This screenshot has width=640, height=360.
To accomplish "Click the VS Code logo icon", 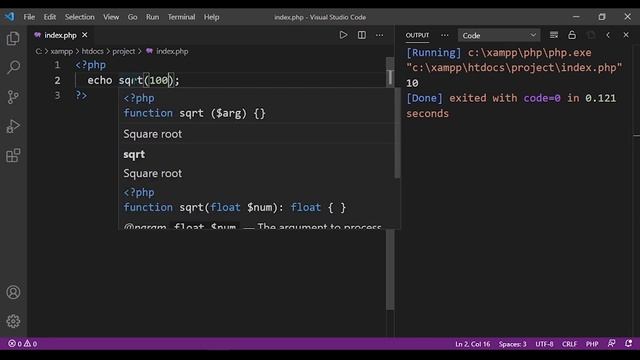I will coord(9,17).
